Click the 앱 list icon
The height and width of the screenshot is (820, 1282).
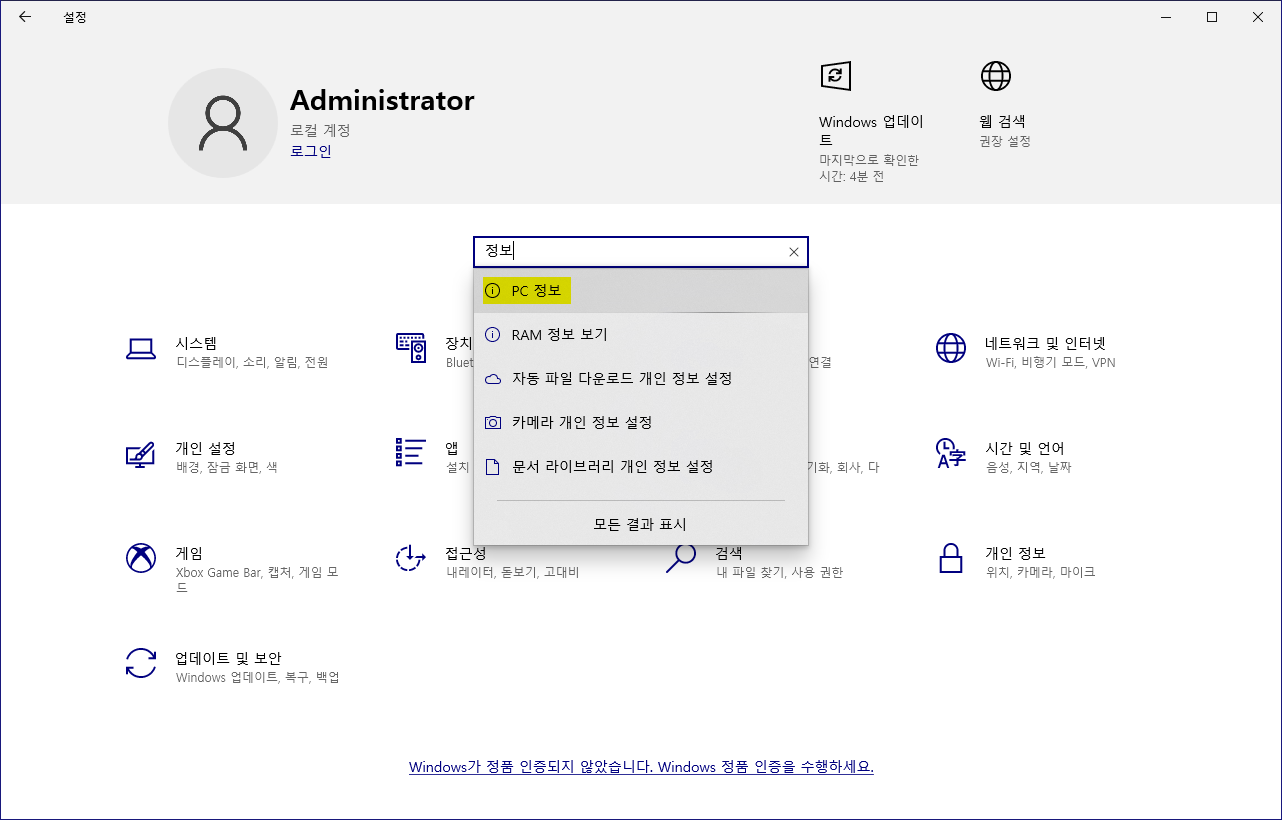(x=411, y=452)
